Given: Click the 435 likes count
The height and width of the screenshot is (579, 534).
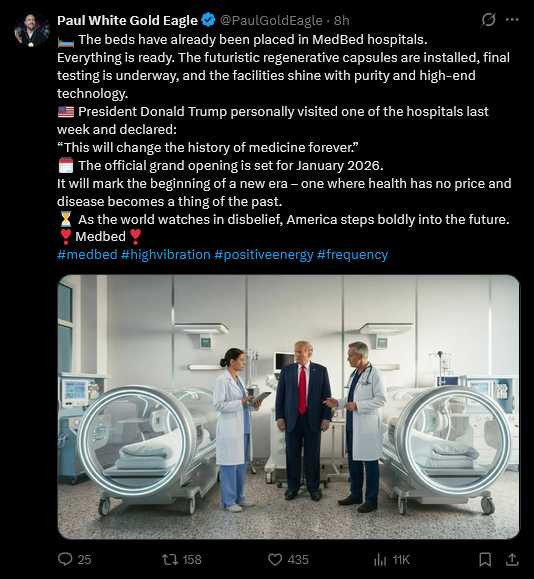Looking at the screenshot, I should tap(298, 560).
